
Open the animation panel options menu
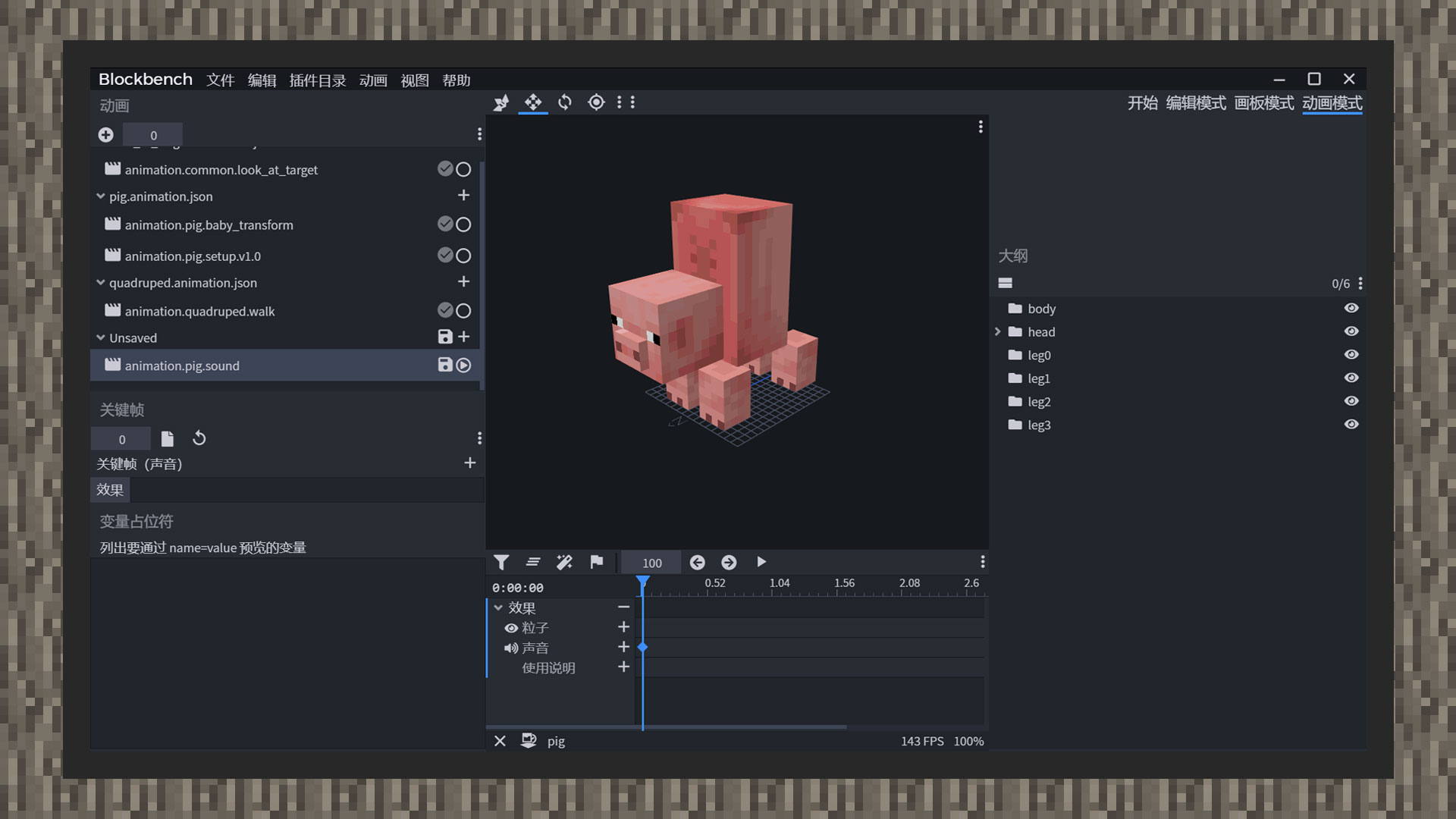[x=479, y=134]
